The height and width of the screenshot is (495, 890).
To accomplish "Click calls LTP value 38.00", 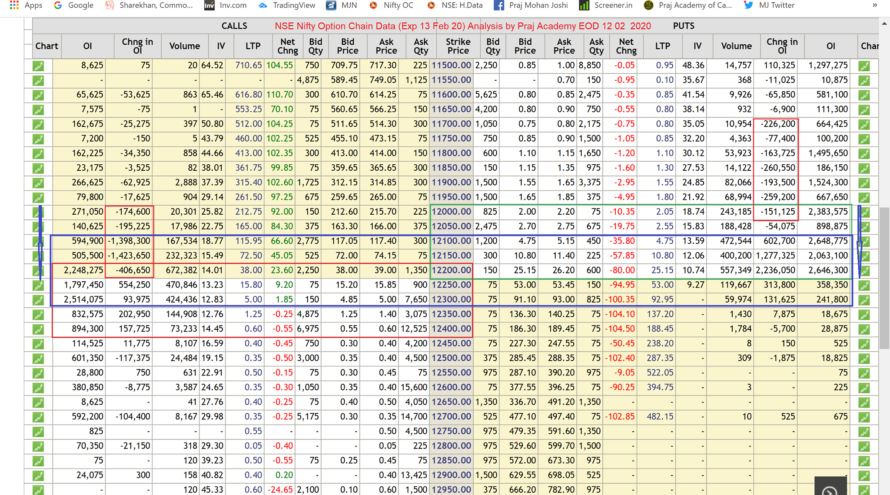I will (251, 271).
